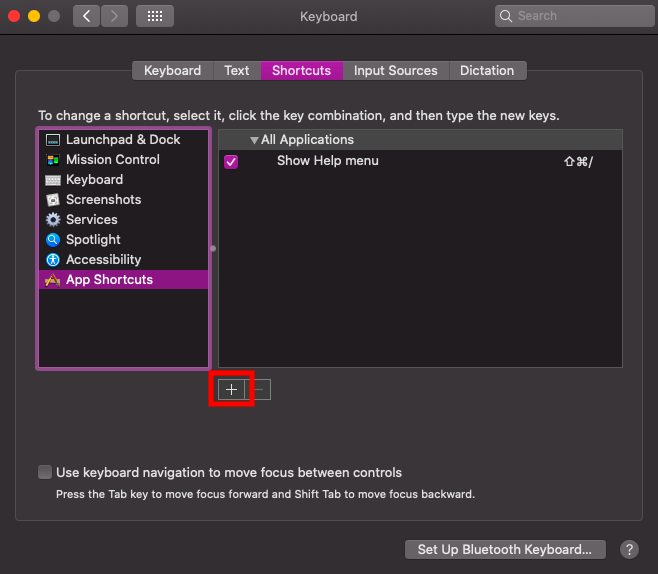This screenshot has width=658, height=574.
Task: Click Set Up Bluetooth Keyboard button
Action: pyautogui.click(x=505, y=549)
